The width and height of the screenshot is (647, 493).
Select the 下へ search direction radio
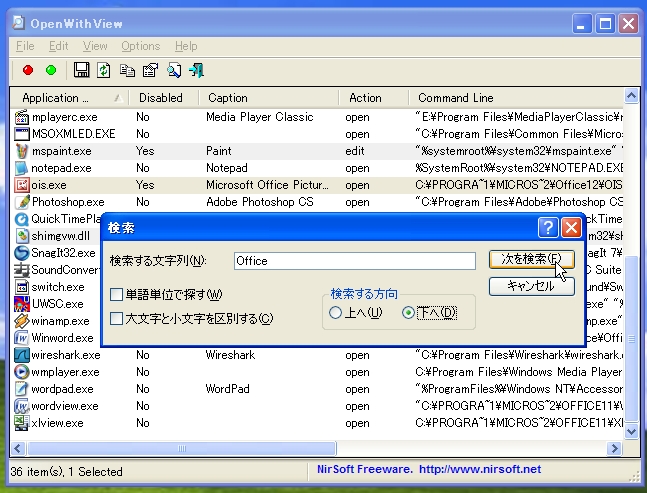tap(408, 313)
